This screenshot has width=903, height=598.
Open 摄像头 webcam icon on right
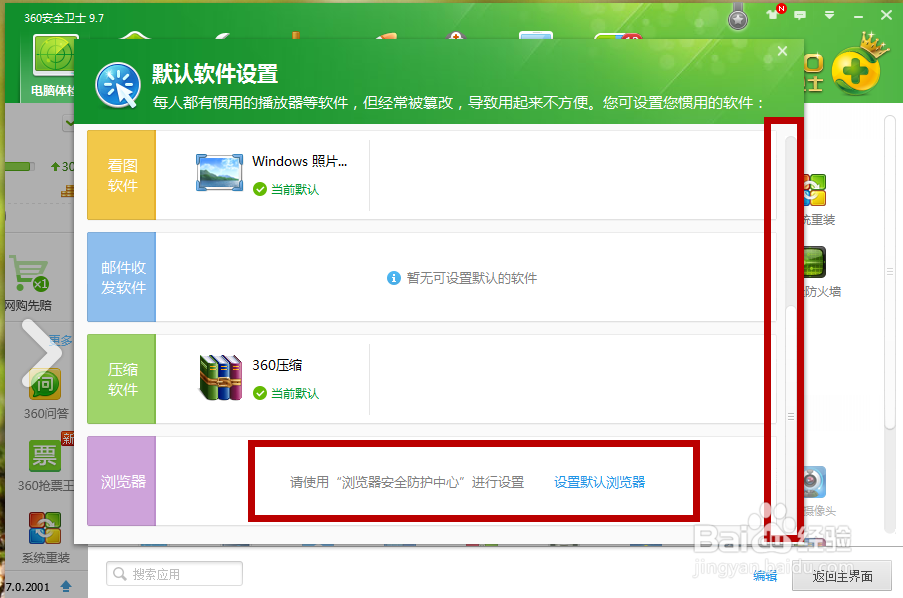[x=815, y=482]
